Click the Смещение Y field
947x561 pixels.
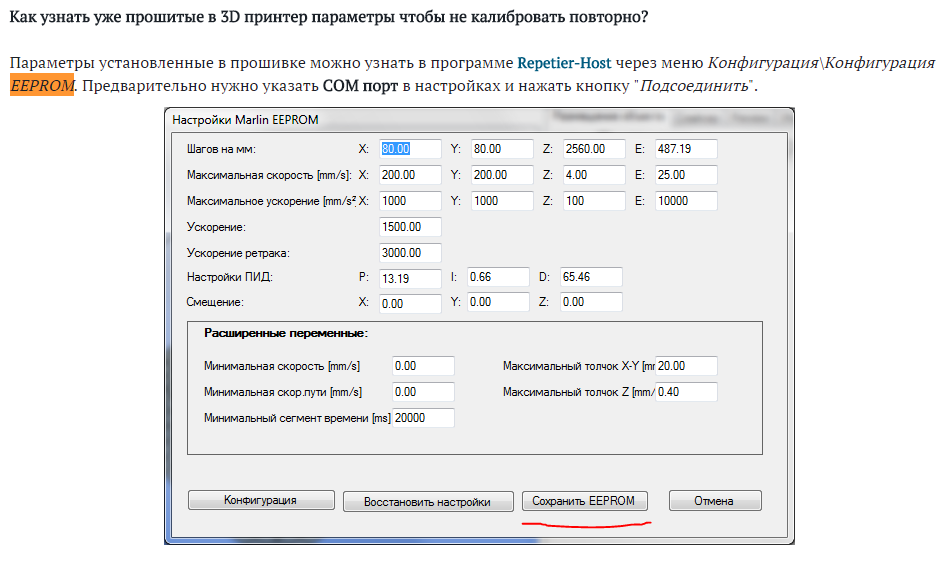(x=500, y=302)
